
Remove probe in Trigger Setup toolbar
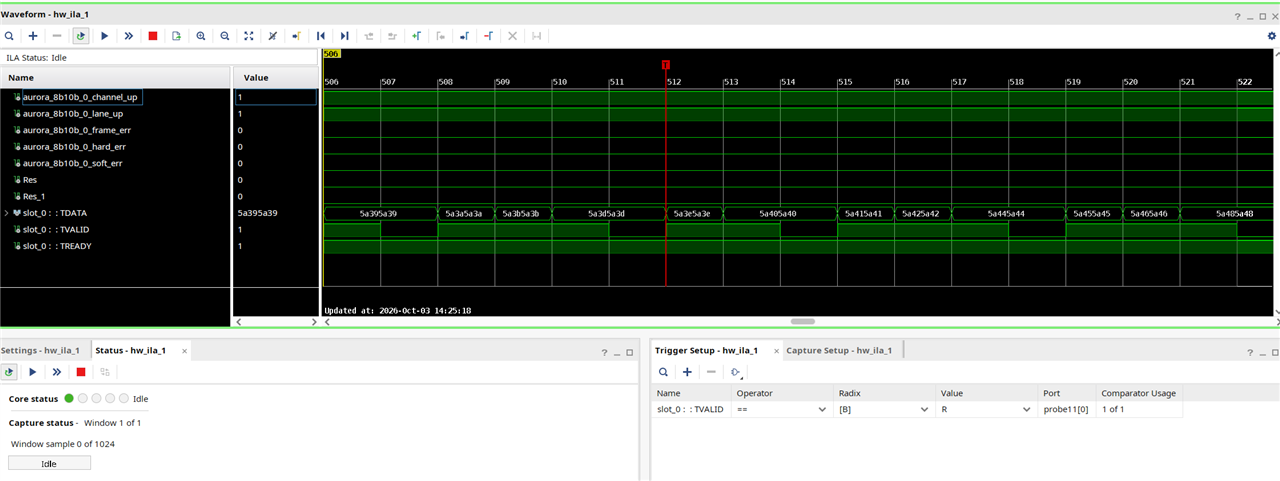[x=711, y=372]
